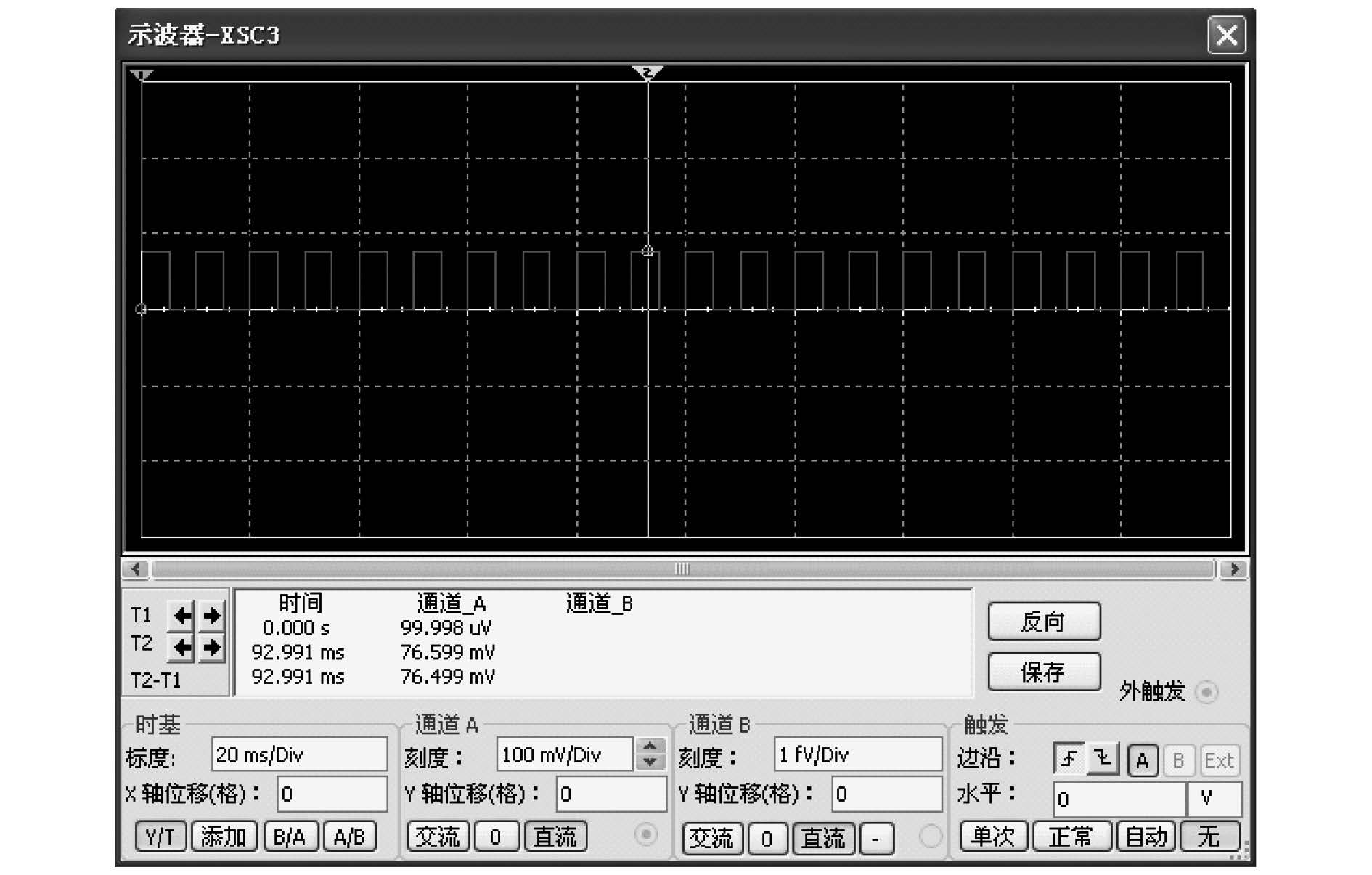Select B/A display mode
This screenshot has width=1372, height=875.
[x=290, y=837]
